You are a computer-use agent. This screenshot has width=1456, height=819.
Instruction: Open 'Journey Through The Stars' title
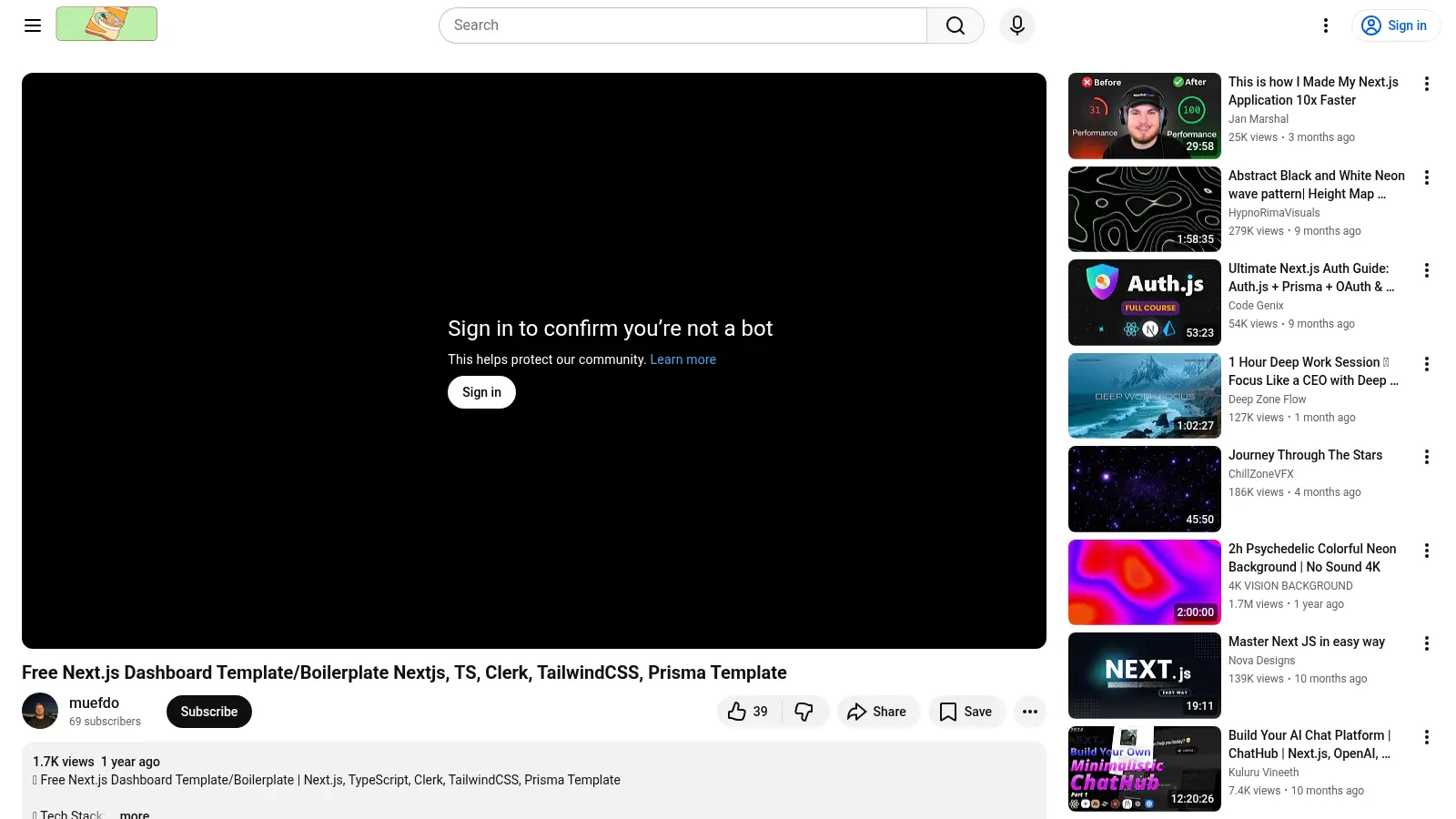pos(1305,455)
